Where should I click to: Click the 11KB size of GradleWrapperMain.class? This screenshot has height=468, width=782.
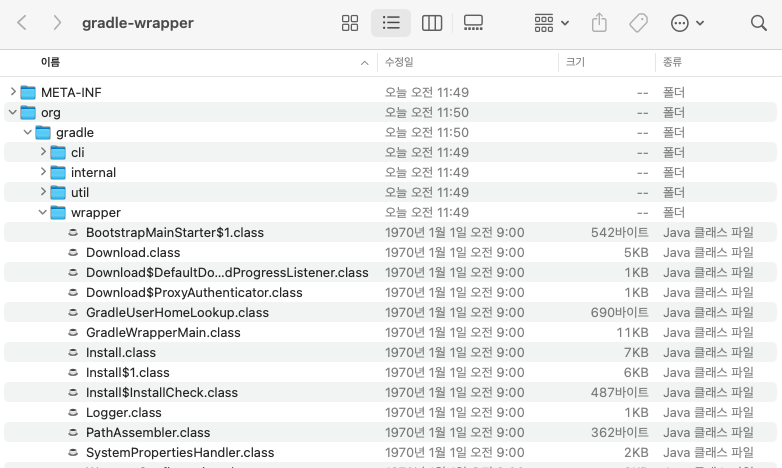pyautogui.click(x=632, y=332)
